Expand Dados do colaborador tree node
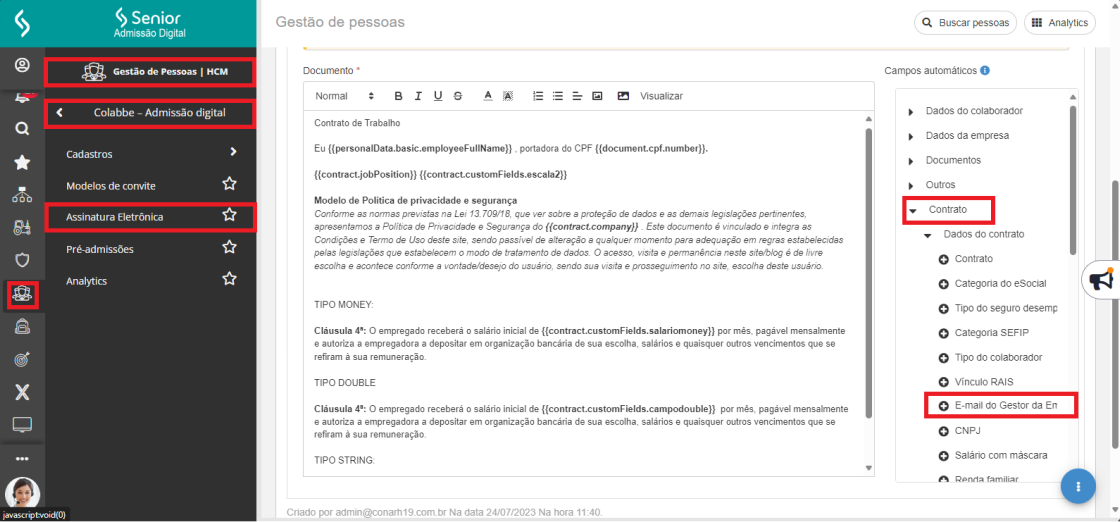 tap(911, 112)
